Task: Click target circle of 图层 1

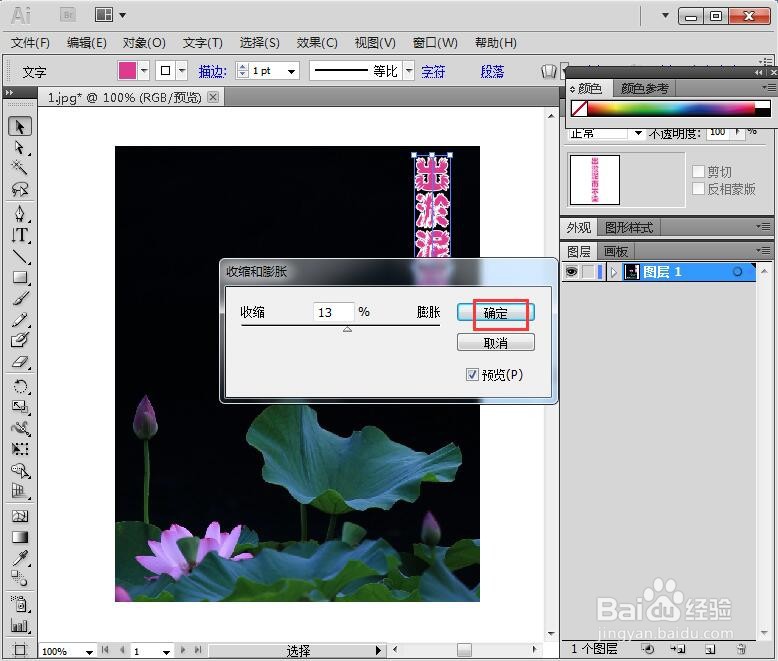Action: 737,271
